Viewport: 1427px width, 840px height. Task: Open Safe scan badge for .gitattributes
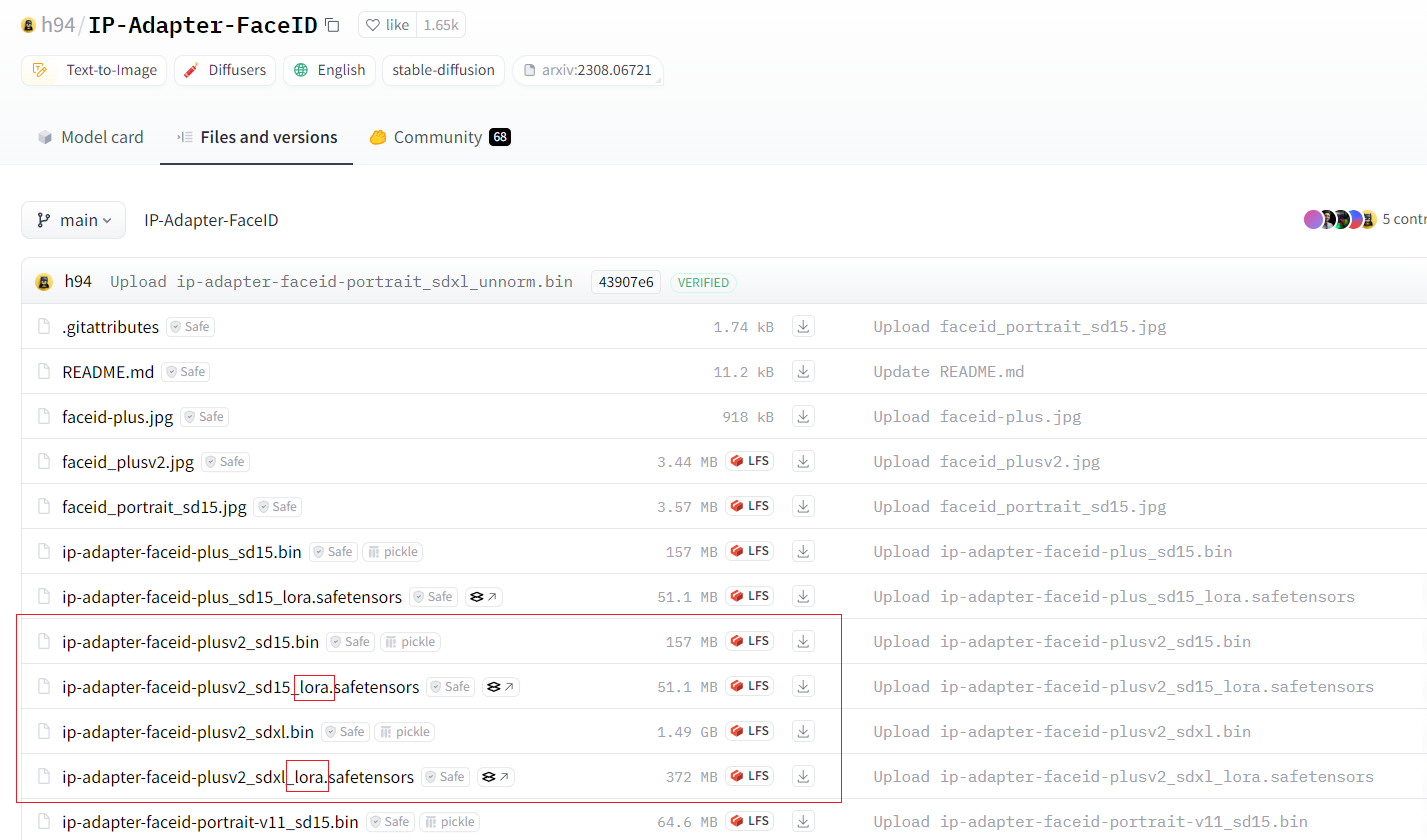191,327
